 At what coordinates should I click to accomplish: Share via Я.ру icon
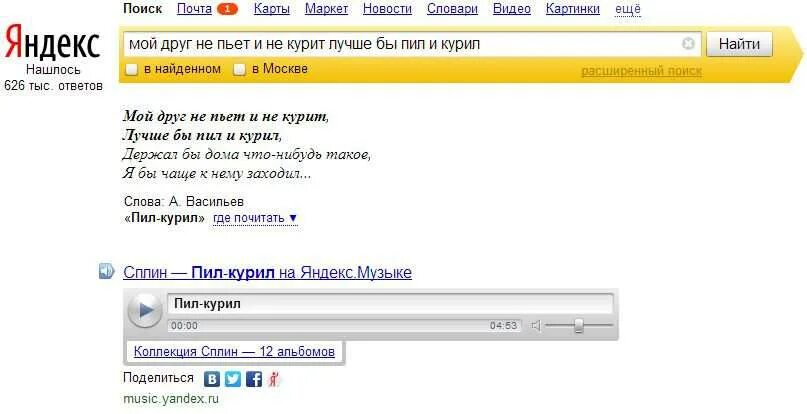274,380
